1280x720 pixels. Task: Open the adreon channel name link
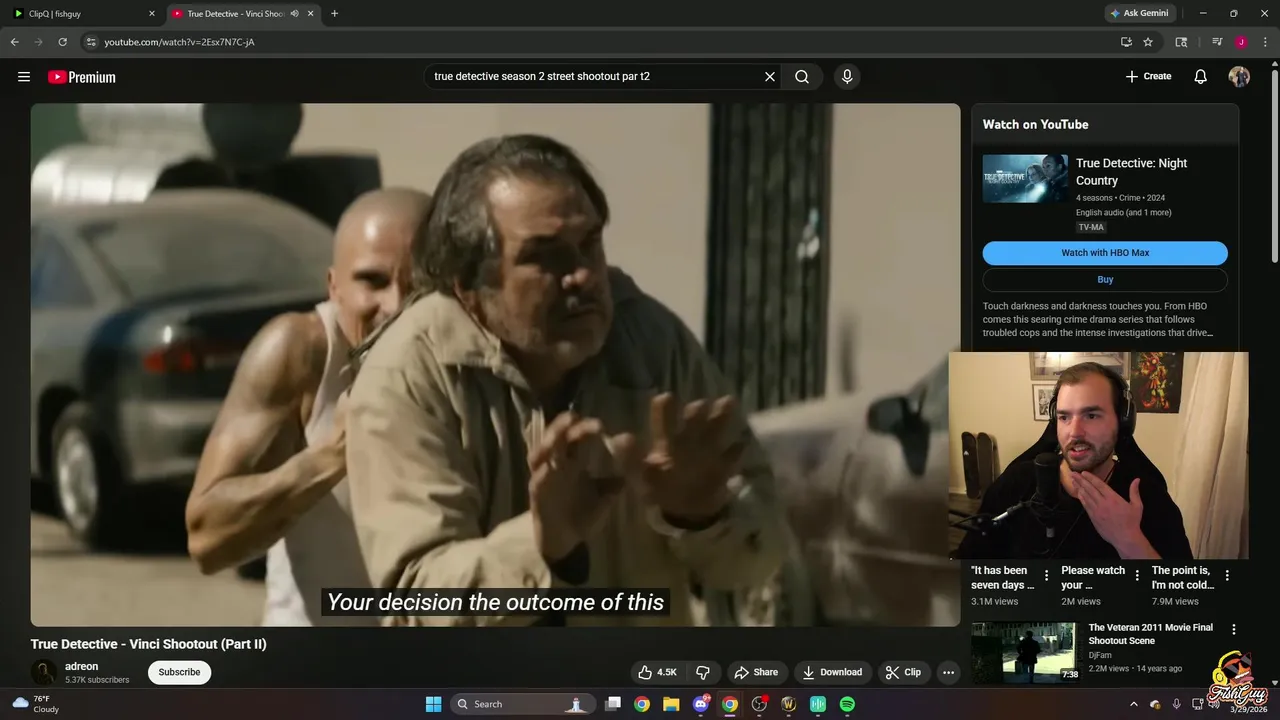82,666
